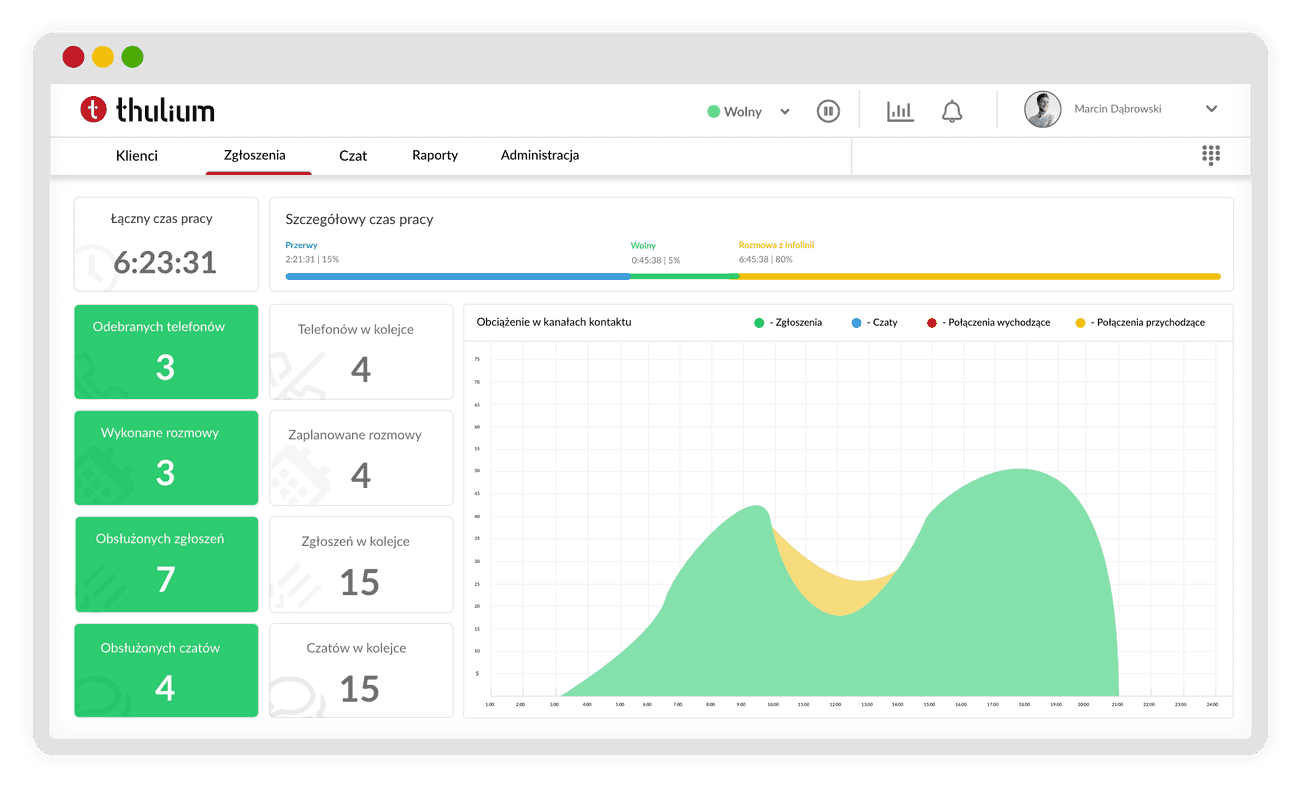Click the Zaplanowane rozmowy tile
The width and height of the screenshot is (1300, 788).
(361, 458)
